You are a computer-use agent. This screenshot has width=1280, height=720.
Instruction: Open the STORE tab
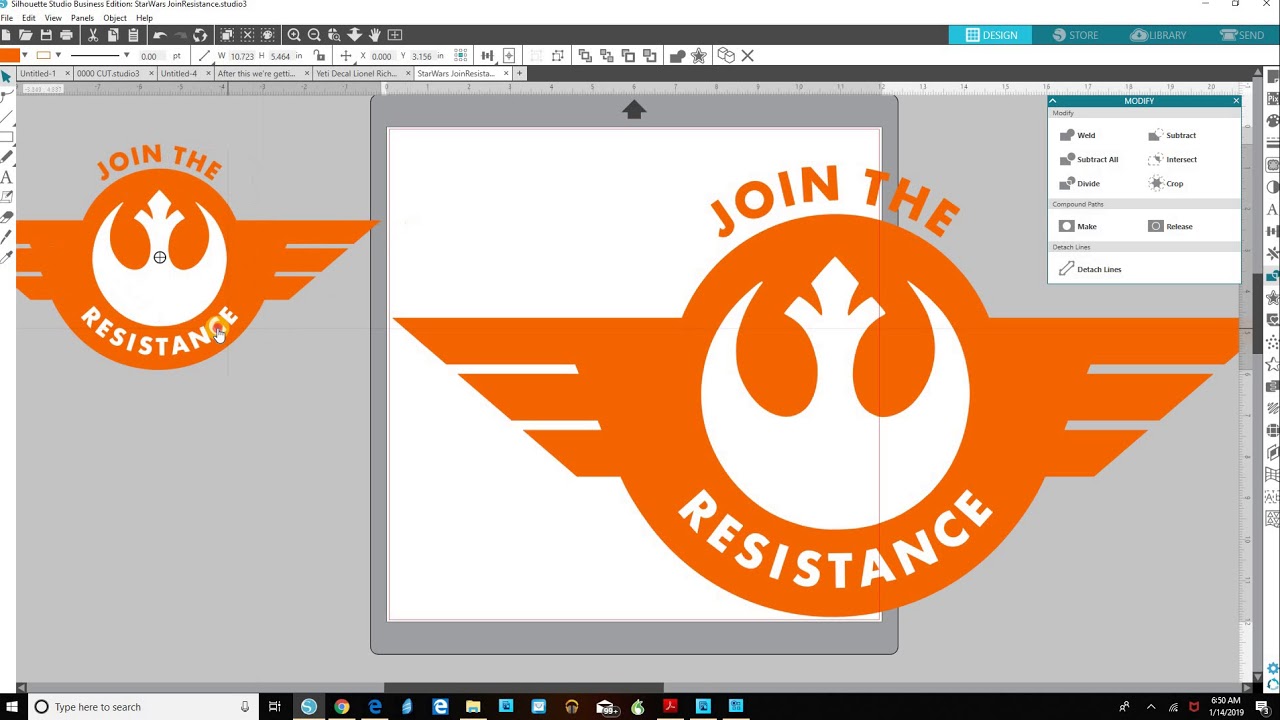click(1075, 35)
